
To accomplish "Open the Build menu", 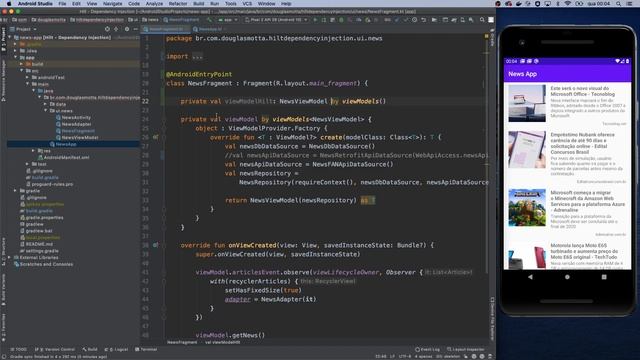I will [199, 4].
